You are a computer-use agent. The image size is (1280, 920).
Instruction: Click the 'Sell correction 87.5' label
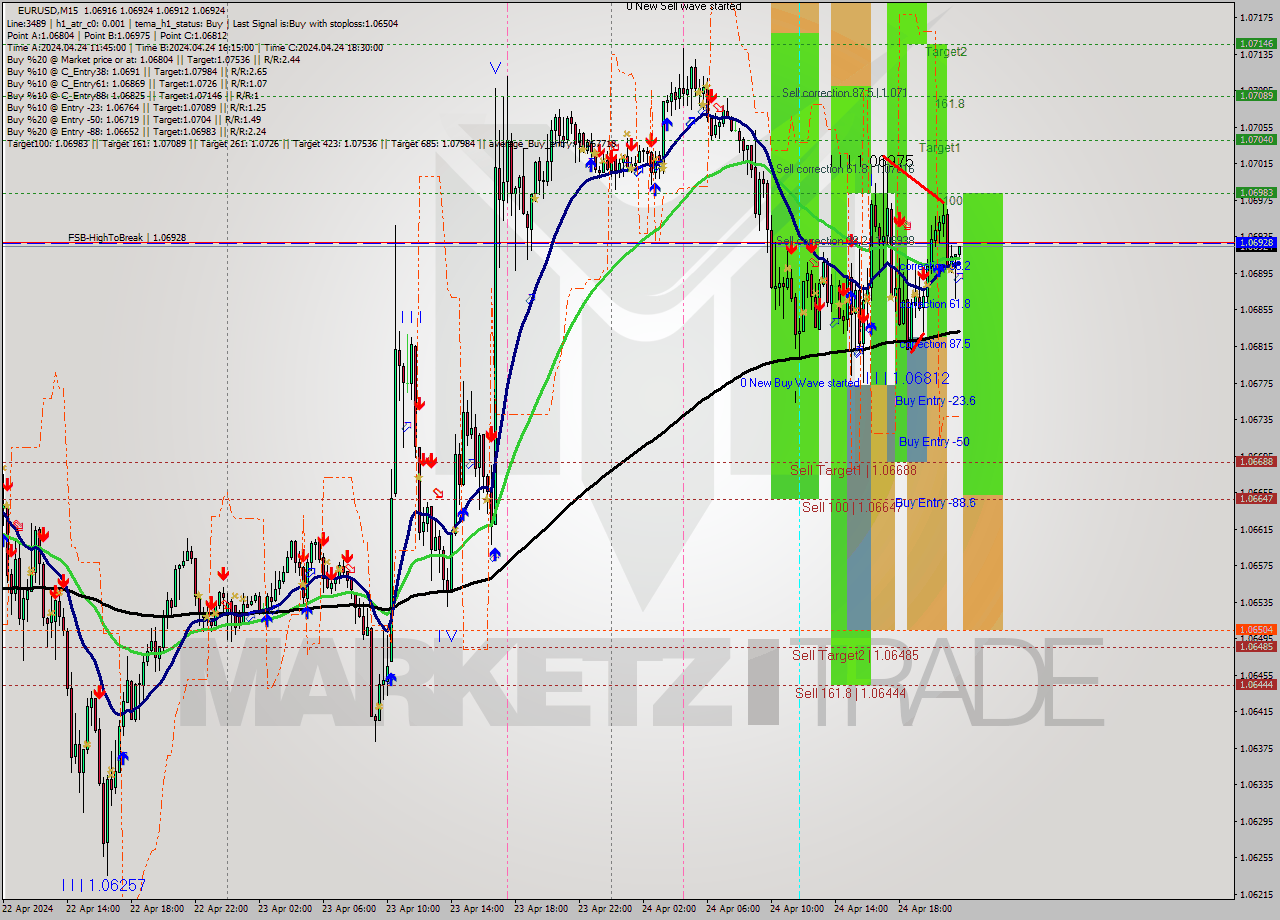point(845,93)
